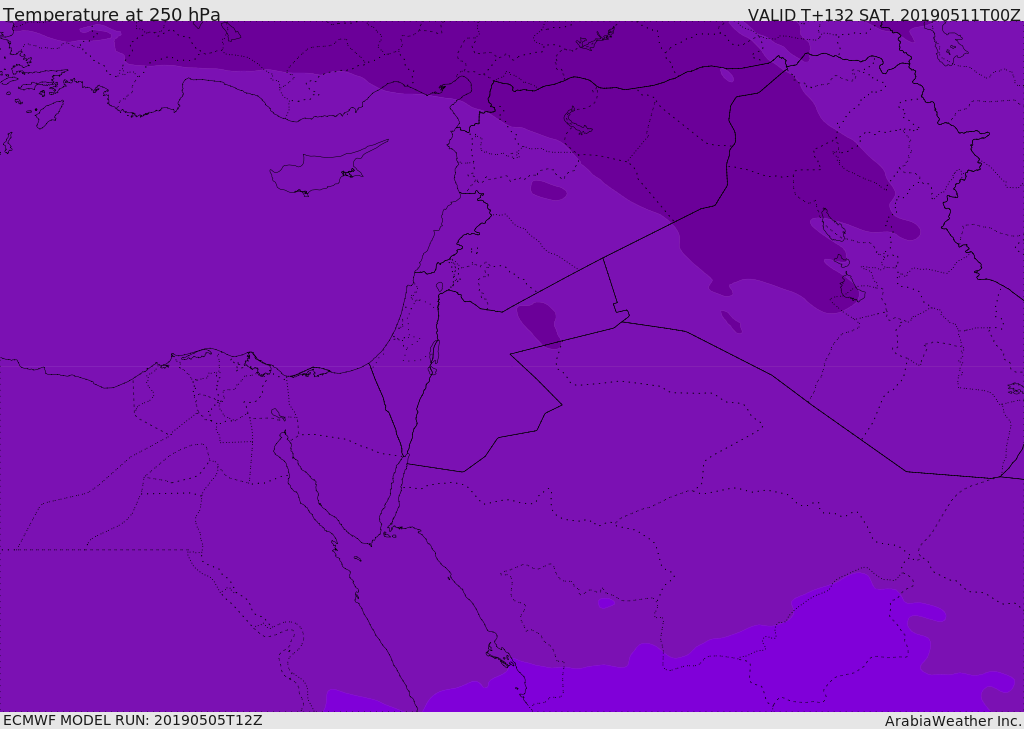This screenshot has width=1024, height=729.
Task: Click the small dark oval south of the dark band
Action: click(x=731, y=321)
